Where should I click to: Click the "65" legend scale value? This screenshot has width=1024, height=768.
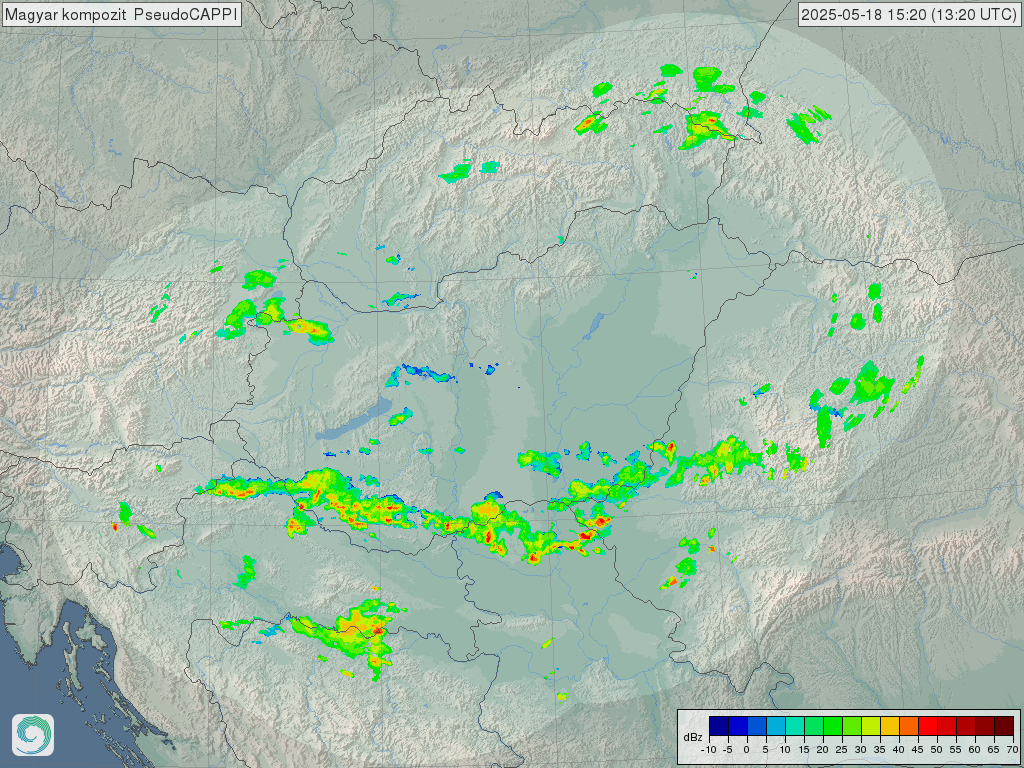coord(993,750)
